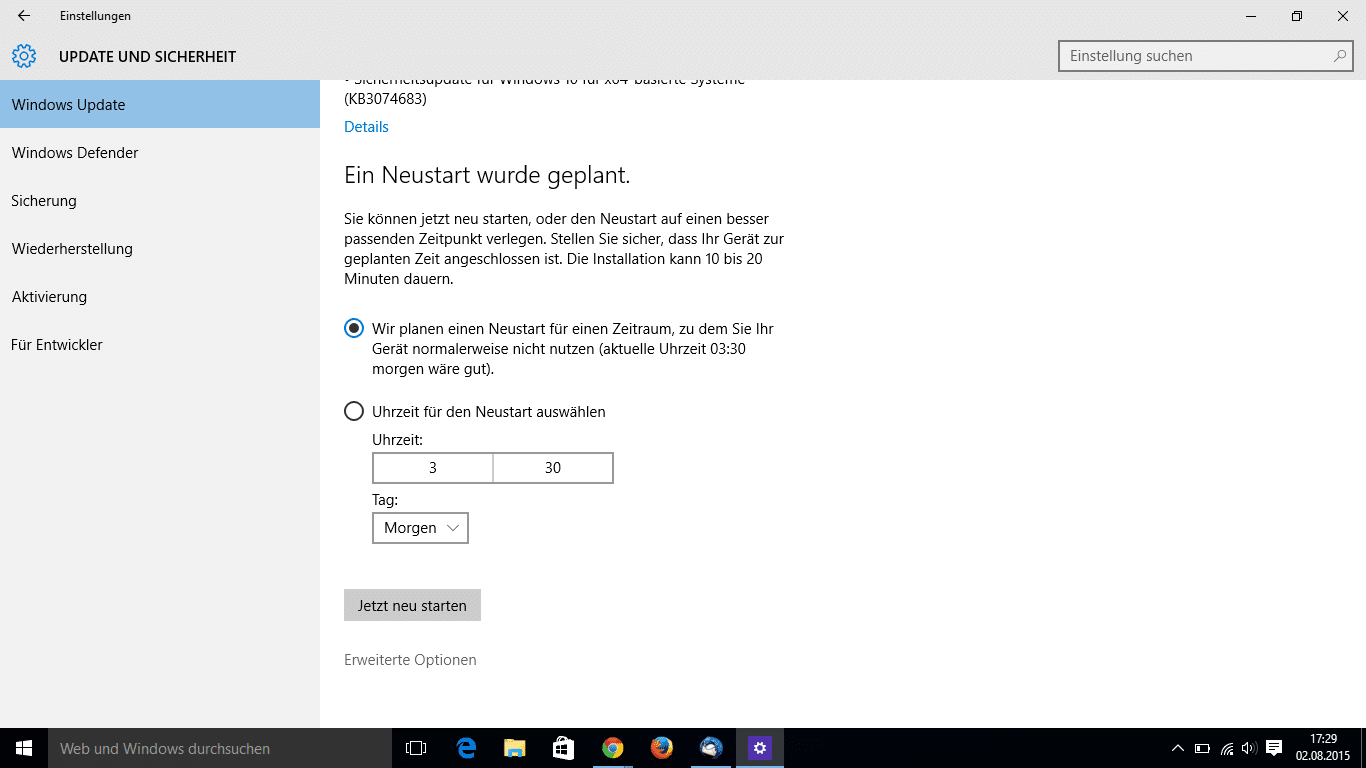Open Firefox from the taskbar
The image size is (1366, 768).
coord(662,748)
